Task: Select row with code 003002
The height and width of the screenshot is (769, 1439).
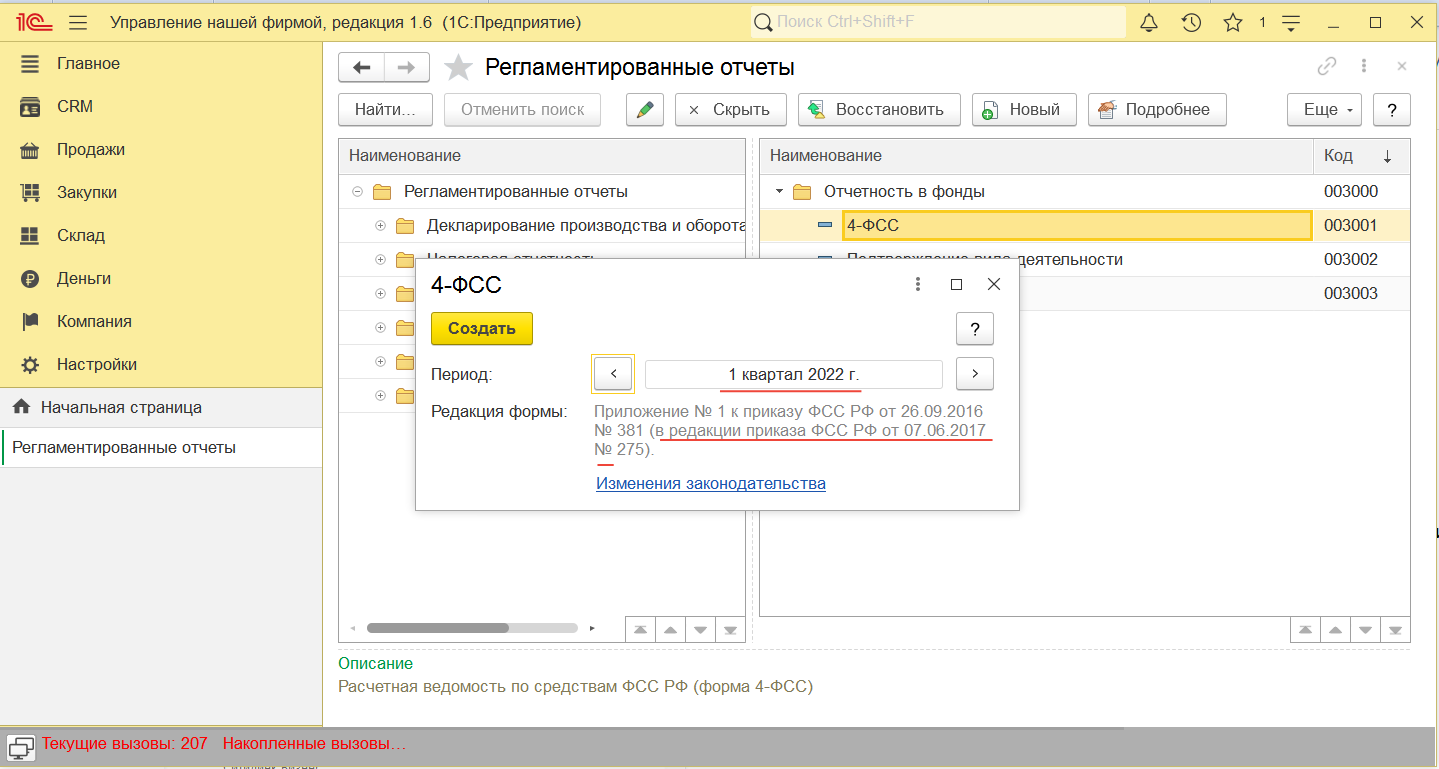Action: [1085, 259]
